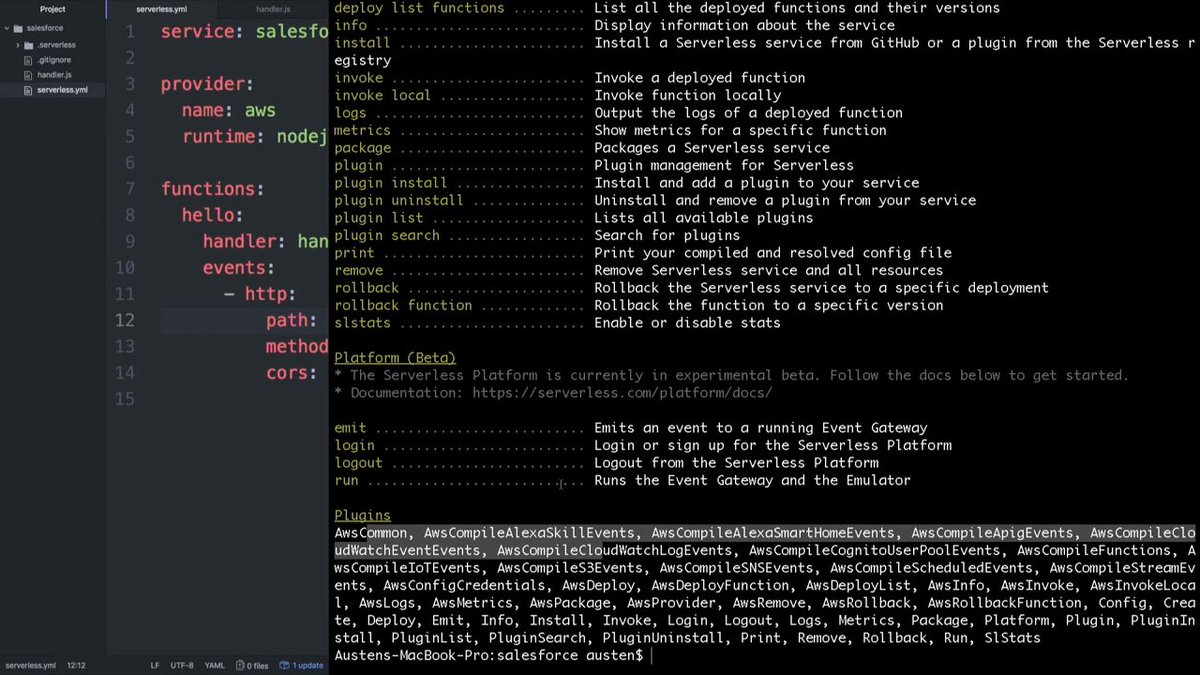Expand the .serverless folder chevron

tap(17, 45)
